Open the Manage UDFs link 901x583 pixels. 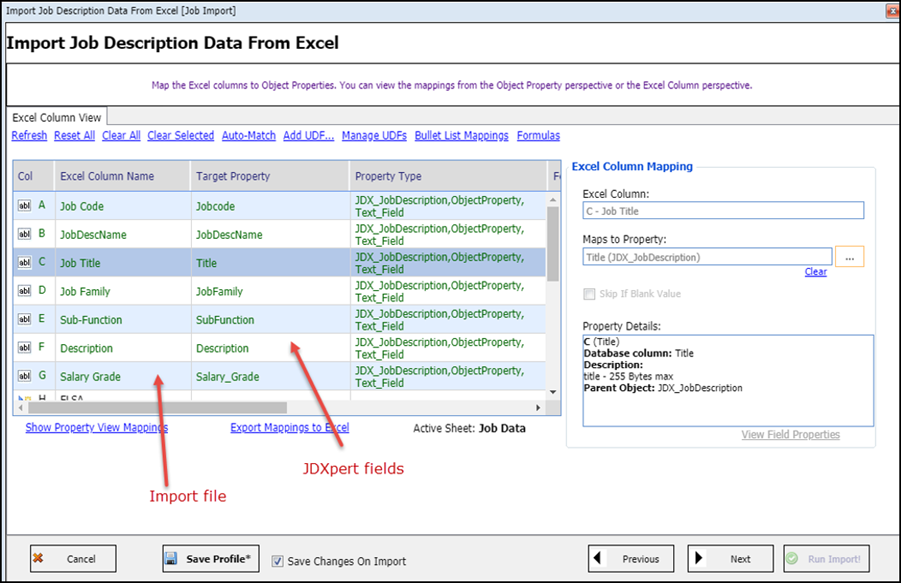pyautogui.click(x=374, y=136)
